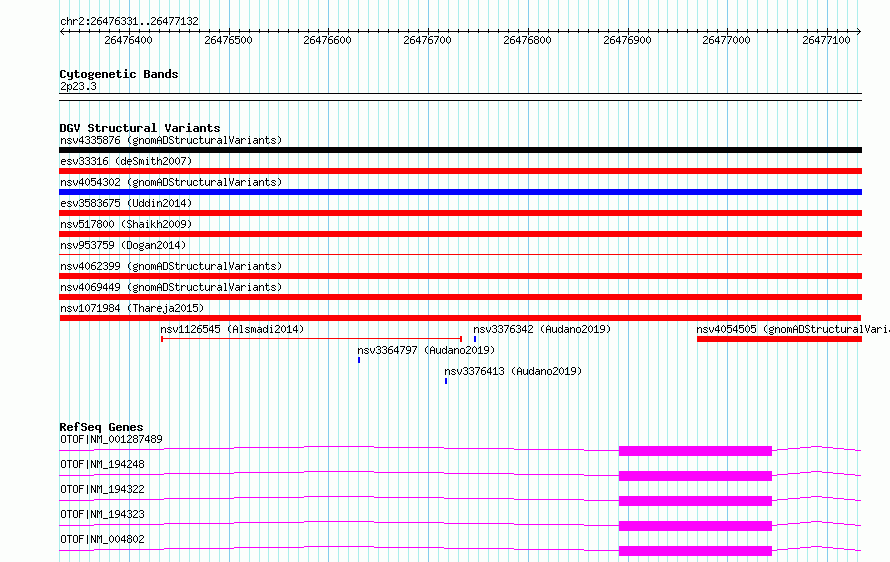Click the blue bar of nsv4054302
The width and height of the screenshot is (890, 562).
click(460, 192)
